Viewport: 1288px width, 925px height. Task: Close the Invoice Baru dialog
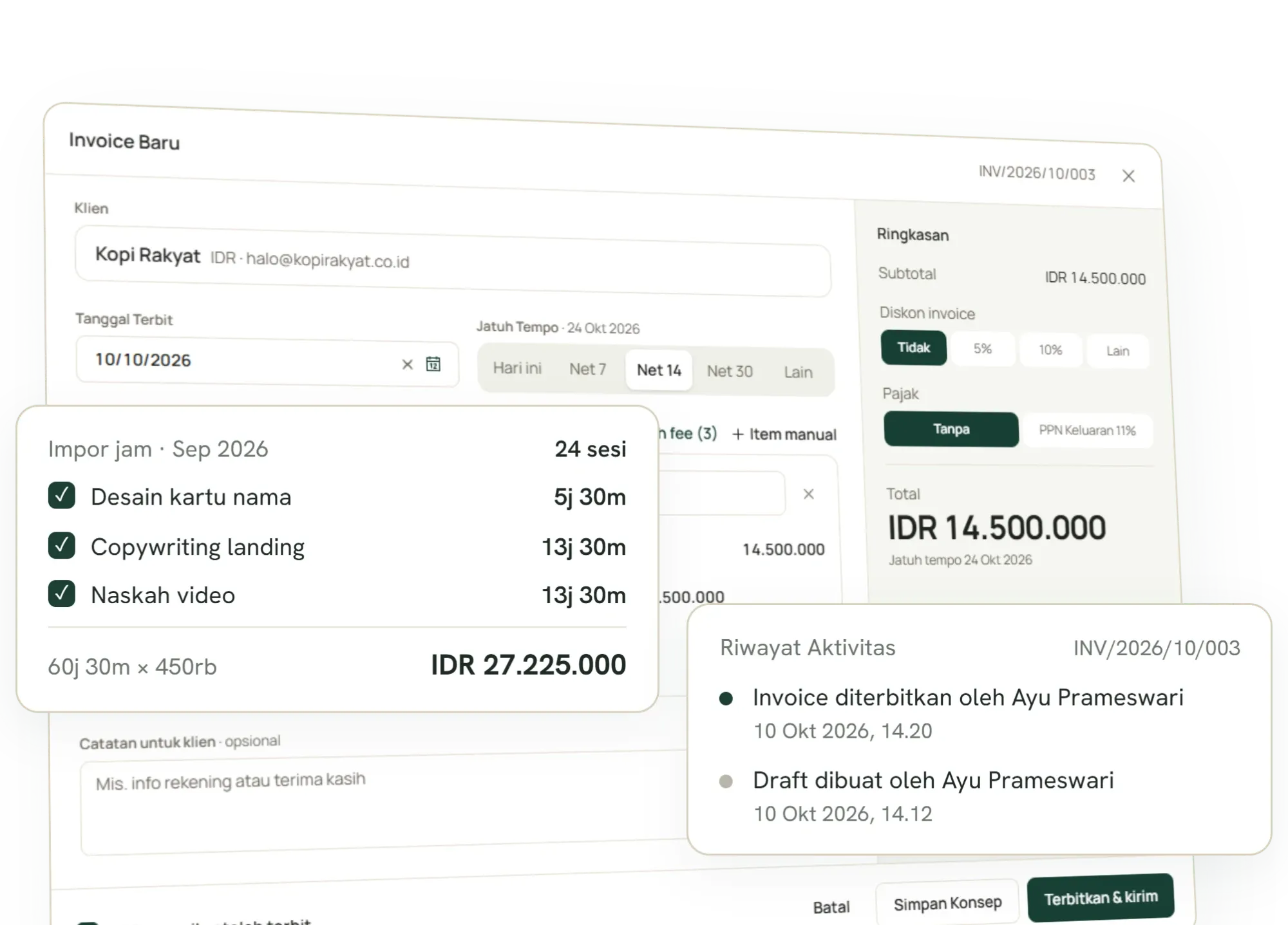tap(1128, 176)
